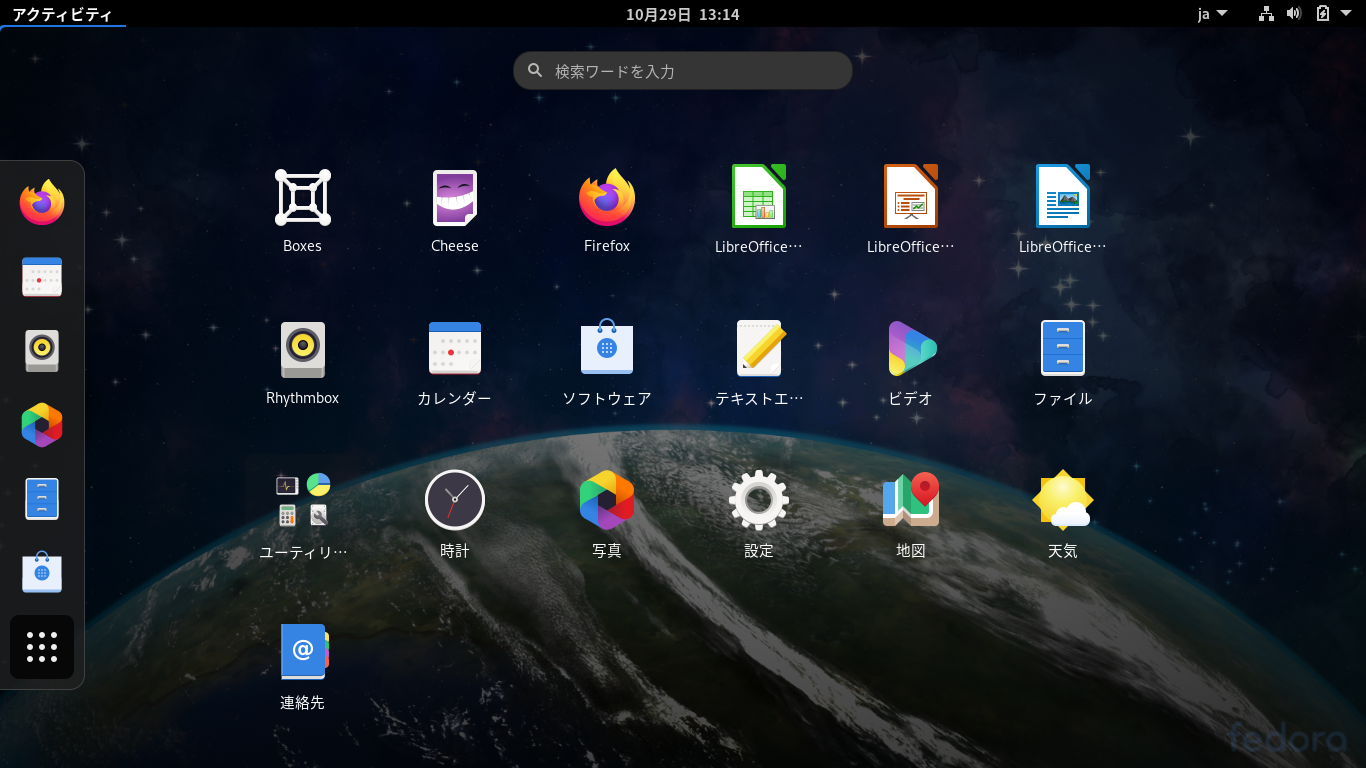
Task: Click the volume speaker icon in top bar
Action: point(1294,14)
